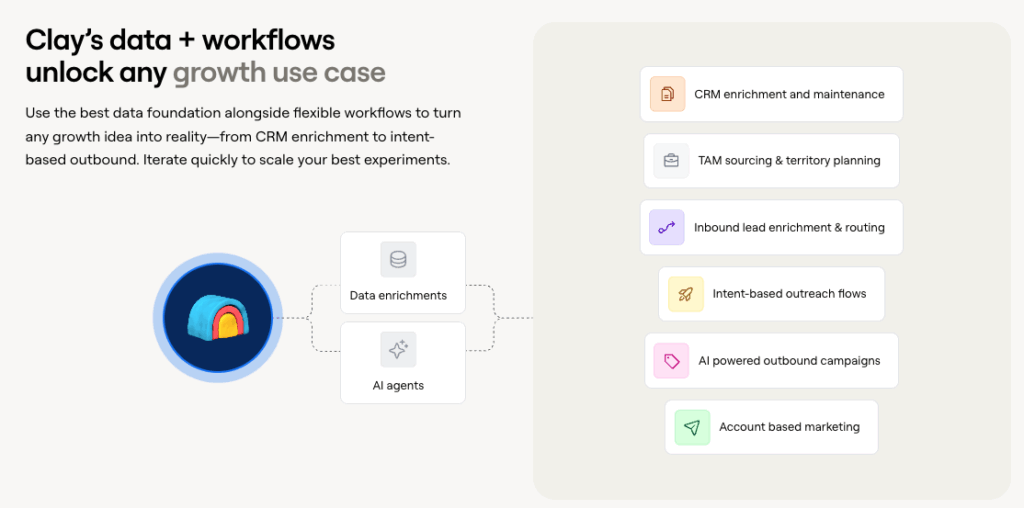Click the purple inbound lead routing icon

pos(666,227)
